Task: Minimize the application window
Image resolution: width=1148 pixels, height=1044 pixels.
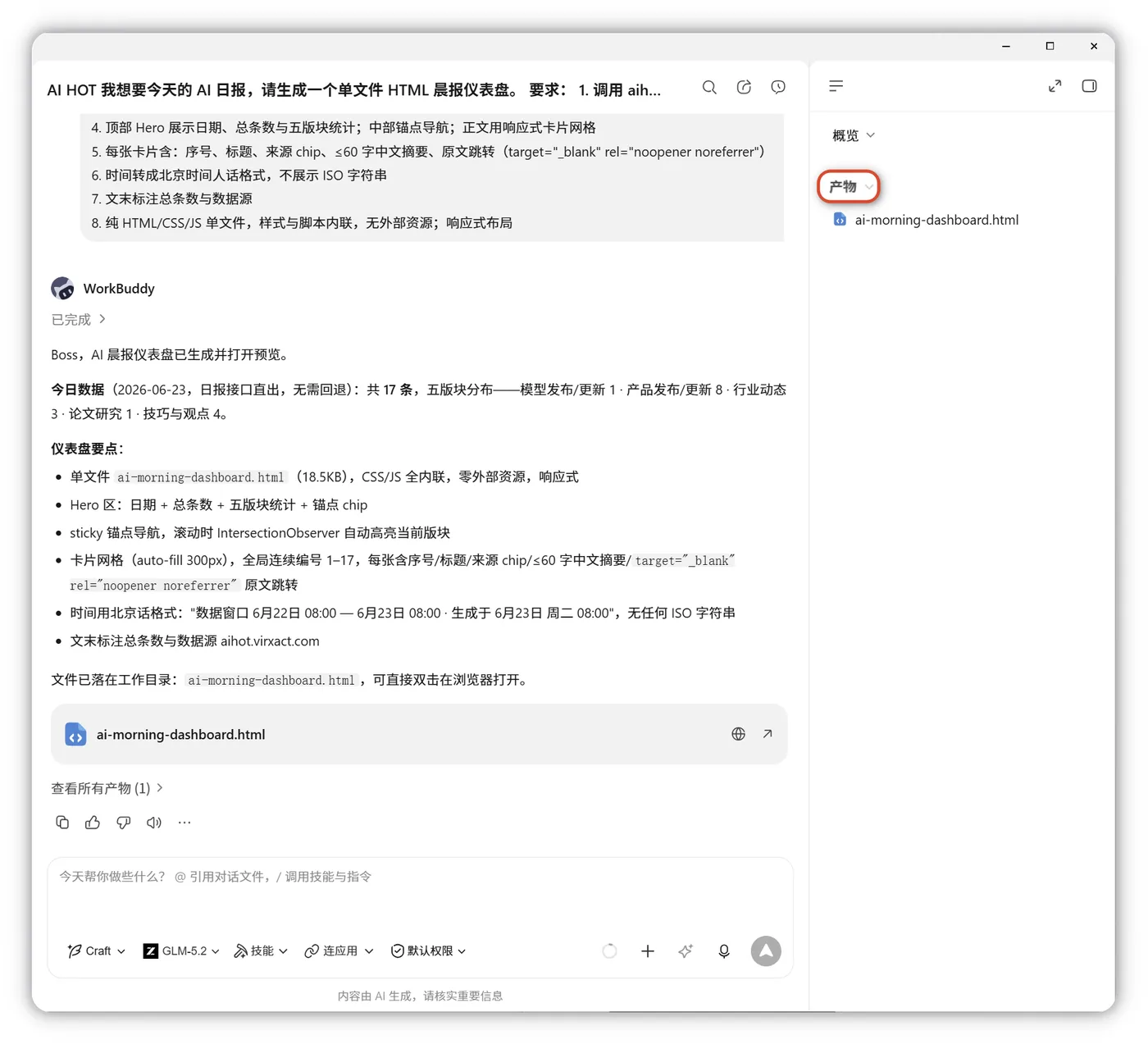Action: 1006,46
